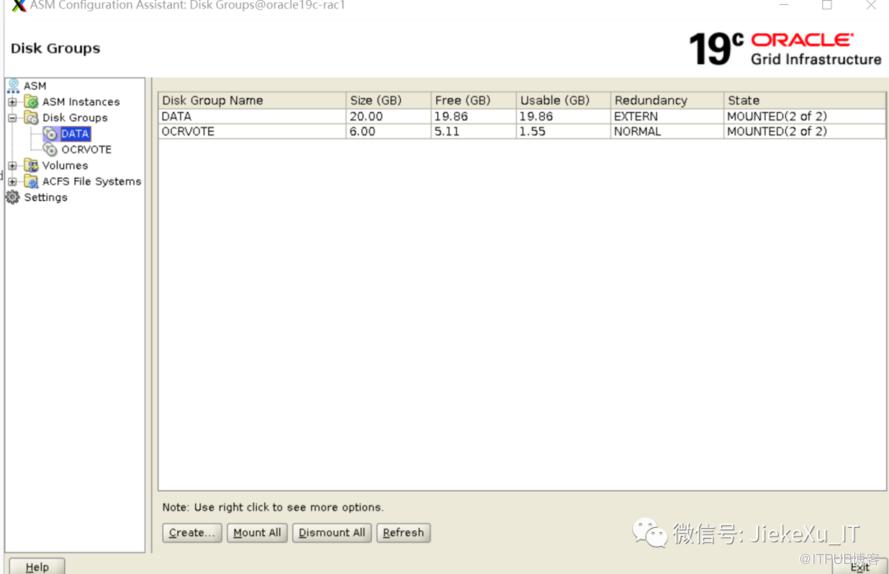Select the ASM root label in the tree

pos(35,86)
